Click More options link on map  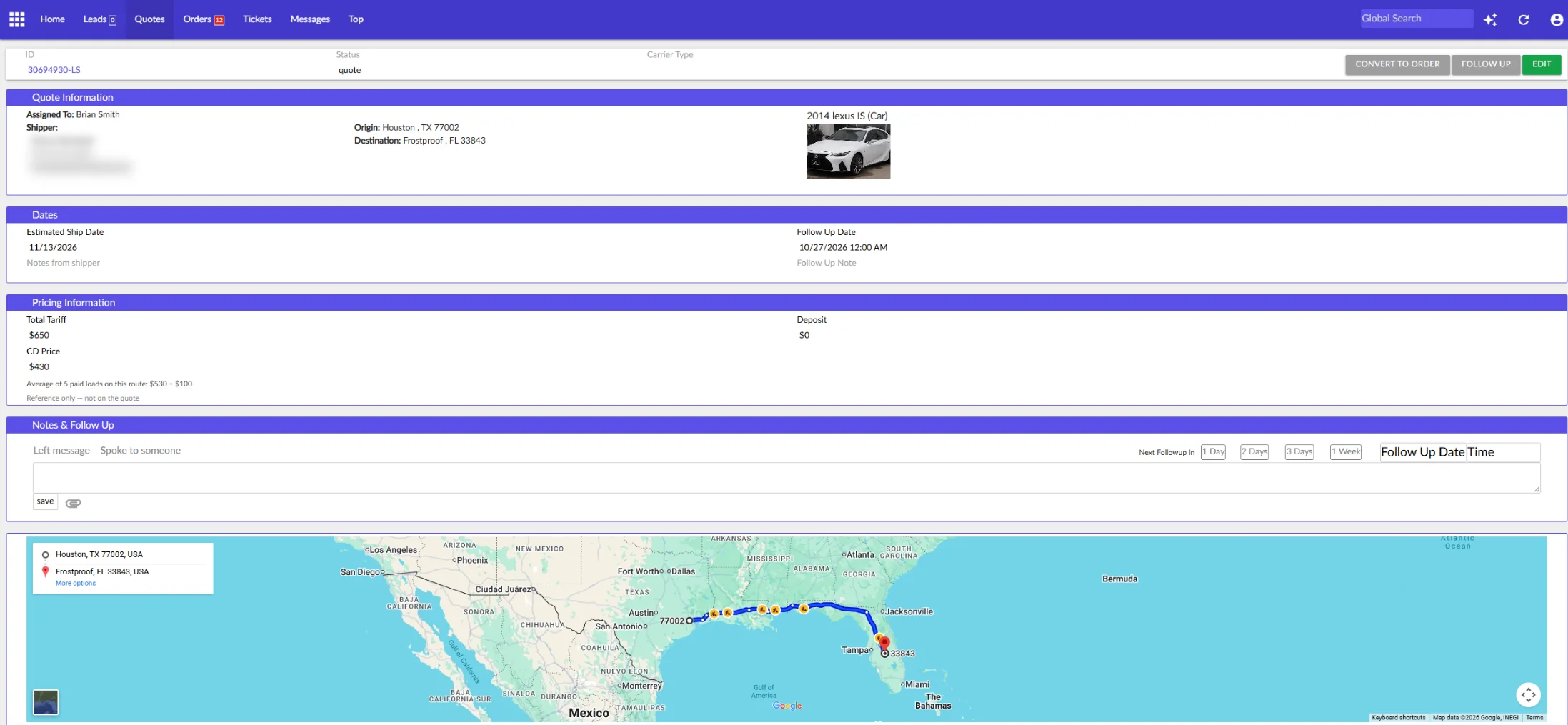click(76, 584)
